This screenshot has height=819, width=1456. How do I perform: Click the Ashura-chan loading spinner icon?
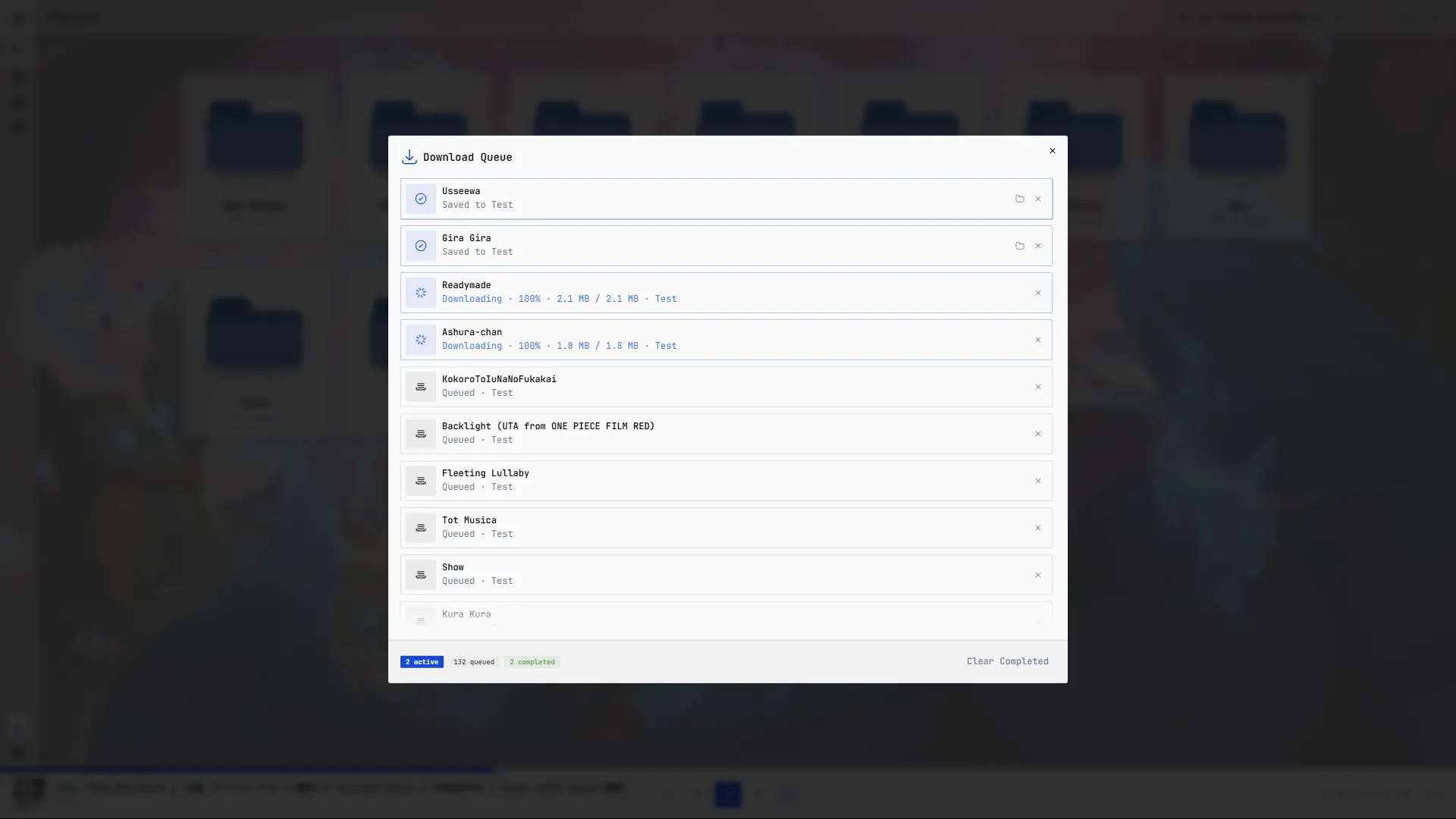point(421,340)
